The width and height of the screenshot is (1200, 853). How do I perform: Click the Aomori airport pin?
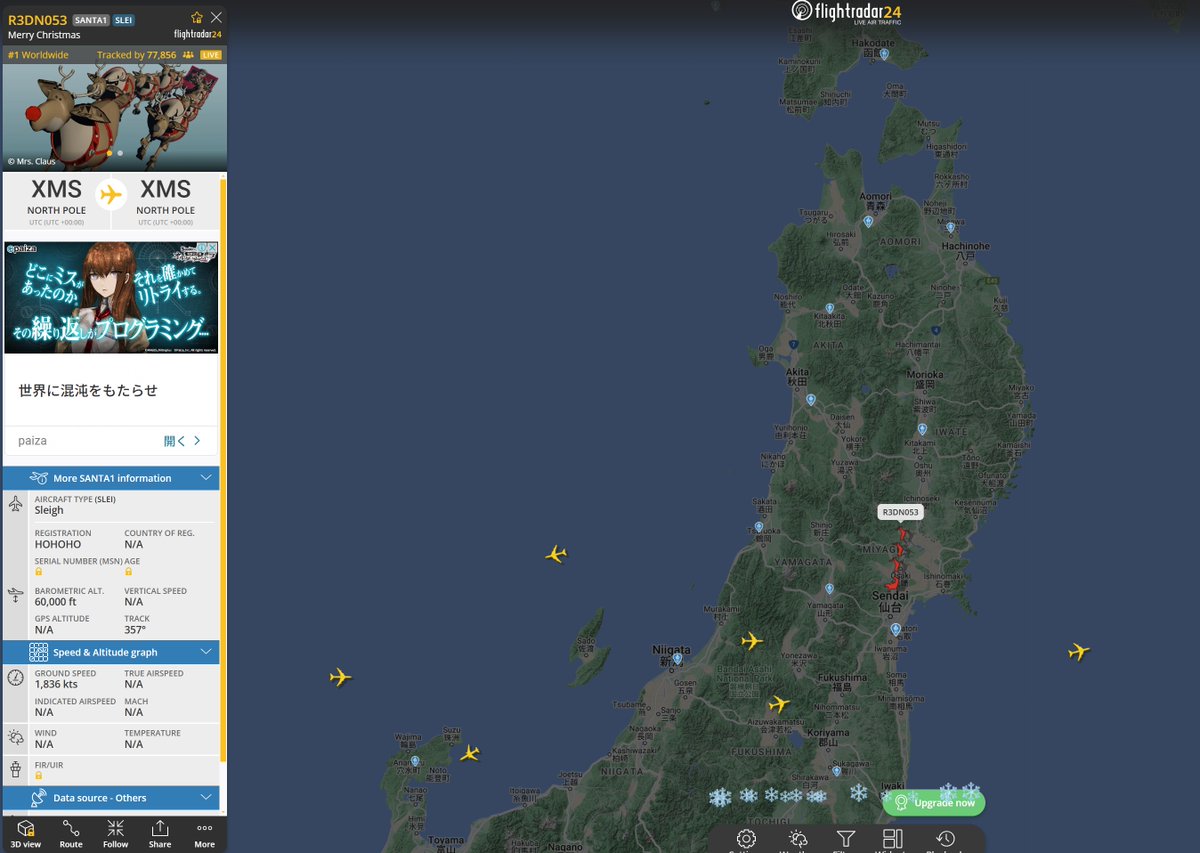868,222
